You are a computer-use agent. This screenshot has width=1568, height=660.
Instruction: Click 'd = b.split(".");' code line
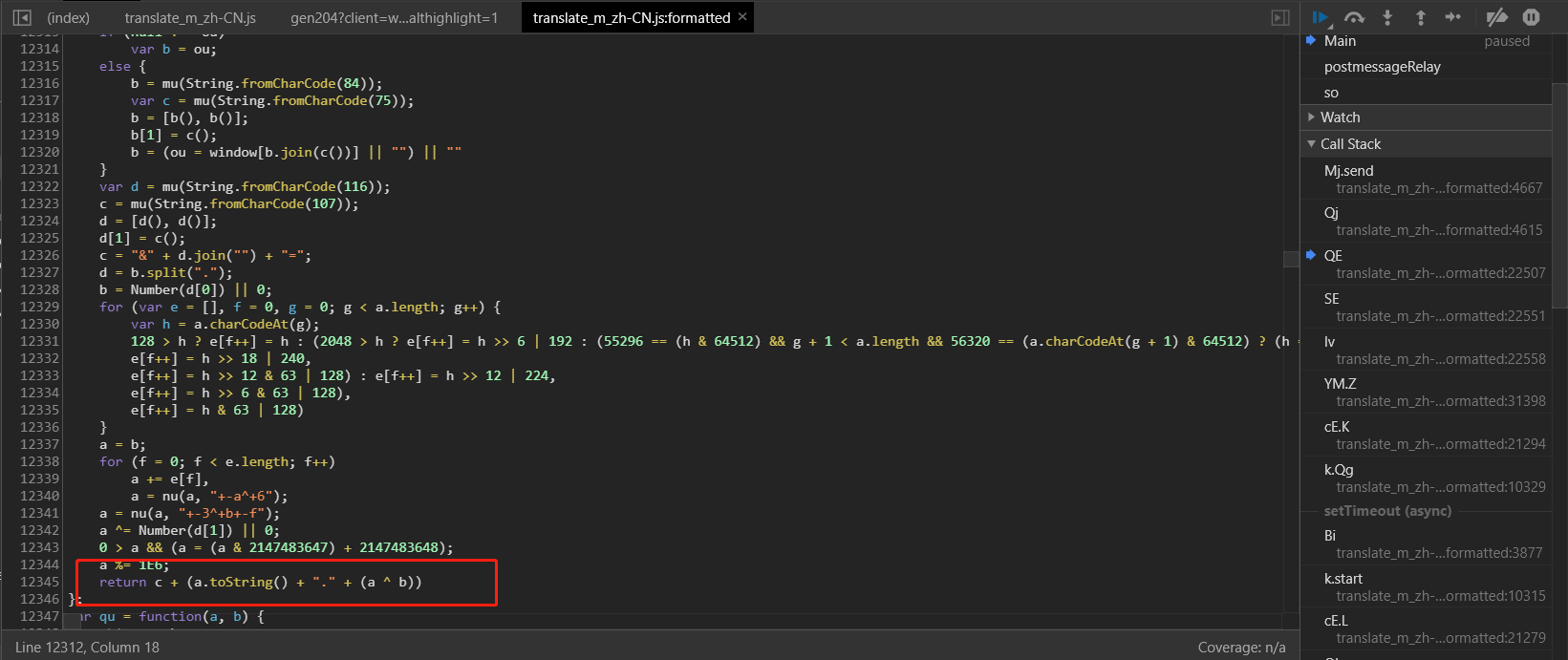(165, 272)
